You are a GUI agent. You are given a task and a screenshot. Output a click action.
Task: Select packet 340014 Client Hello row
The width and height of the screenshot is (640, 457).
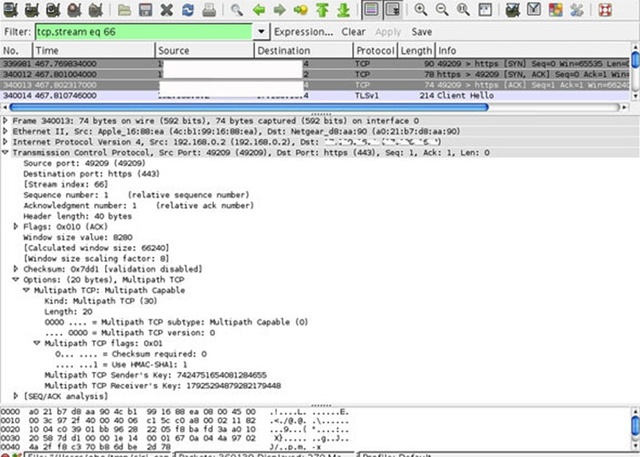point(315,95)
